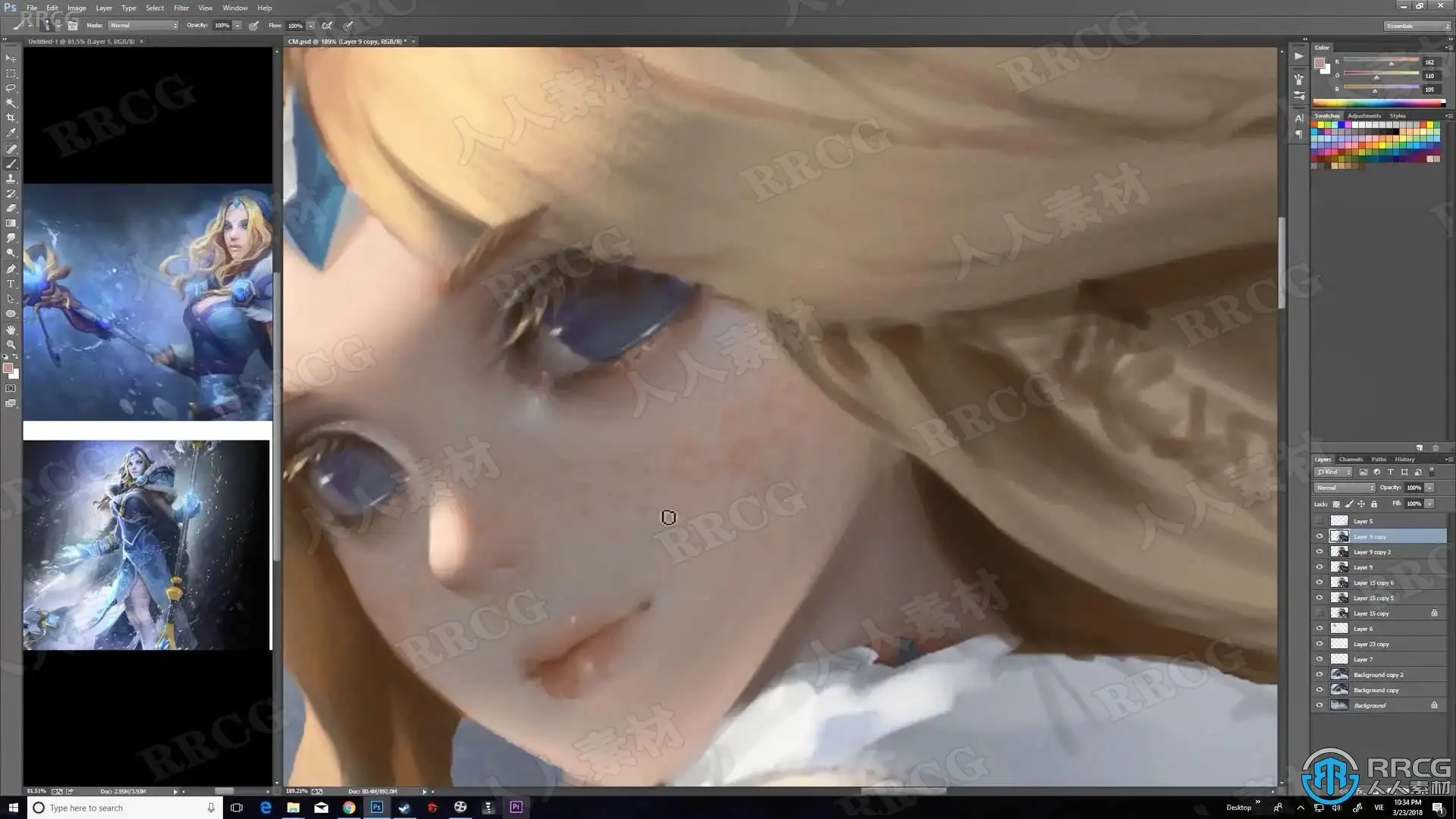1456x819 pixels.
Task: Click the lock all icon in Layers panel
Action: click(1373, 504)
